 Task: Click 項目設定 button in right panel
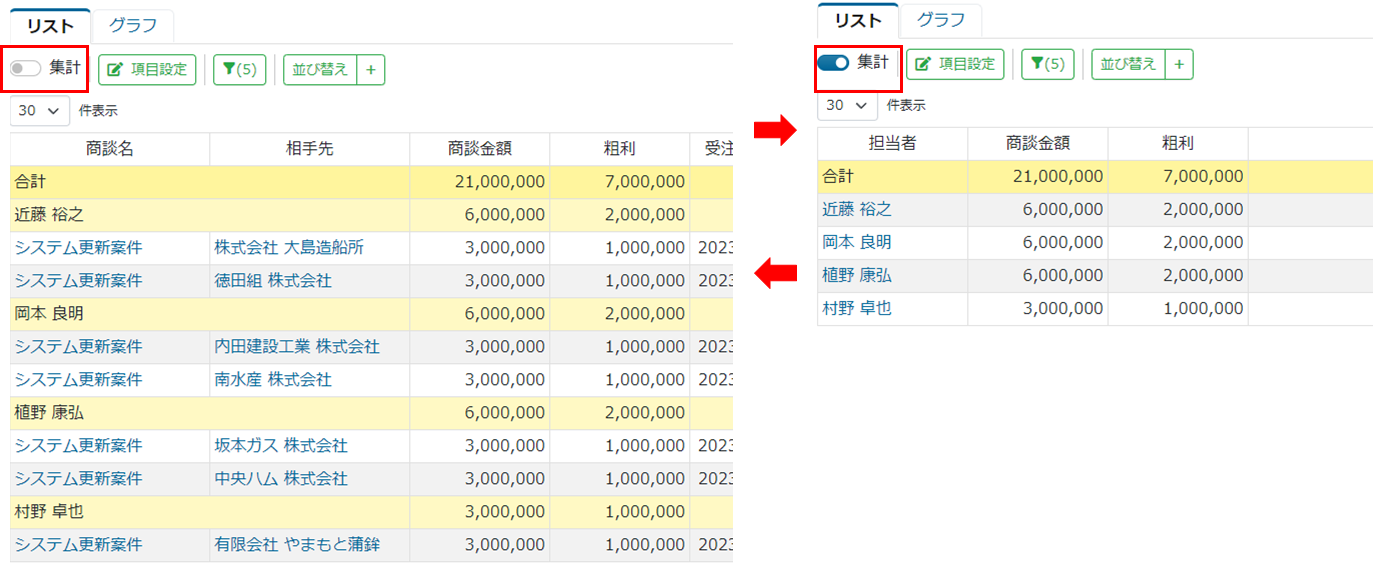pos(955,64)
